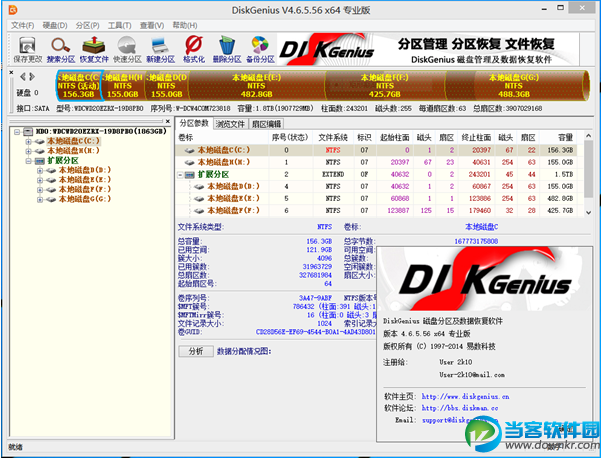Select 本地磁盘E(E:) row in partition table
The height and width of the screenshot is (459, 601).
pos(376,198)
